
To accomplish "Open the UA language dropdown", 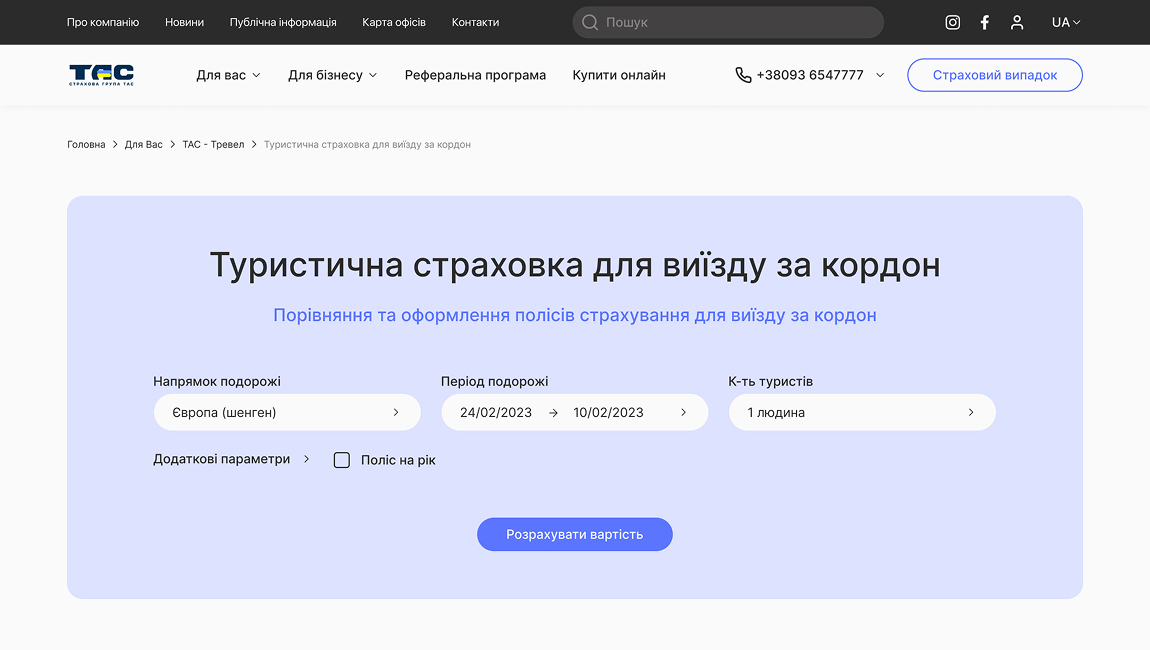I will (x=1065, y=21).
